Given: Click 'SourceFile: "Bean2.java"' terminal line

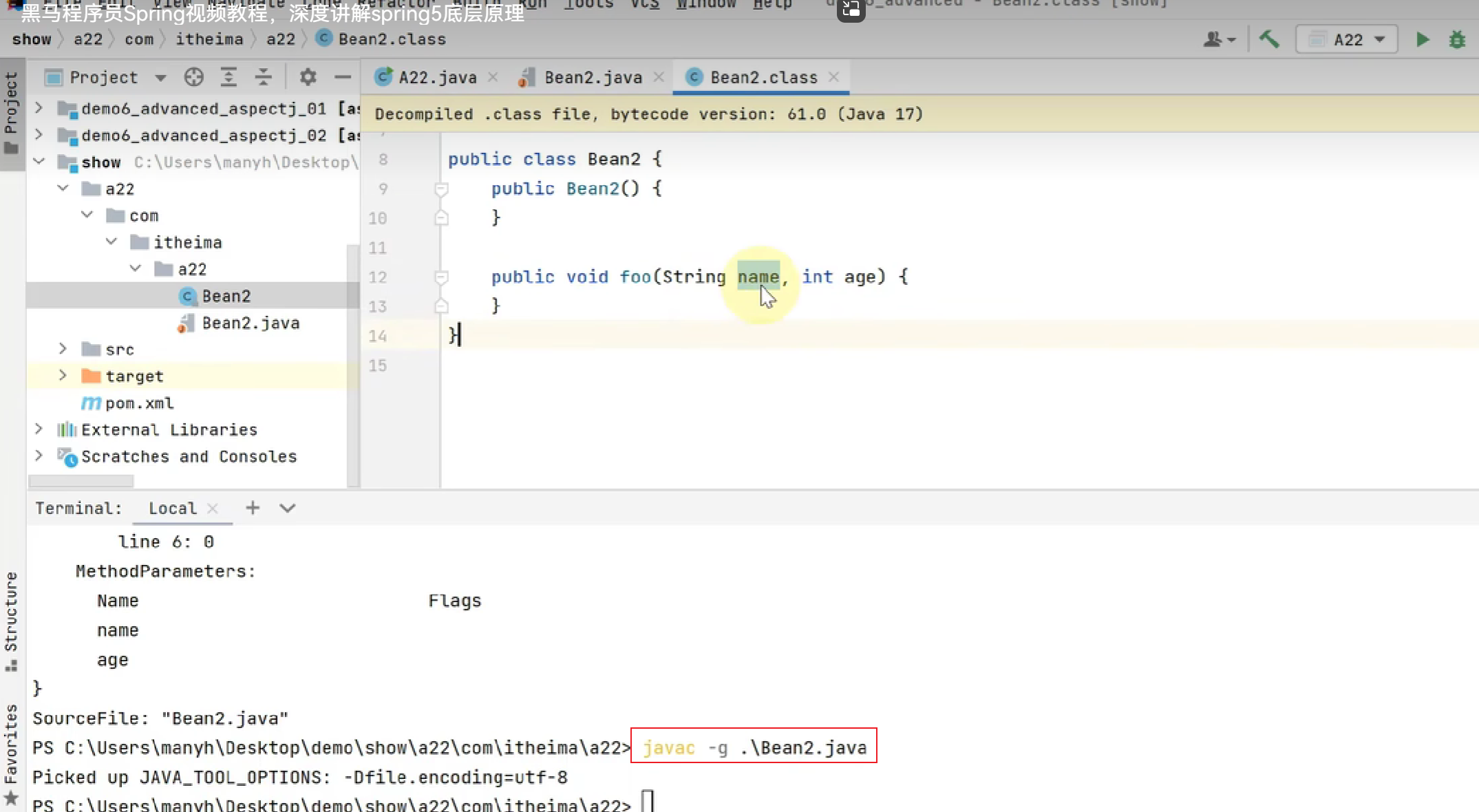Looking at the screenshot, I should (160, 718).
